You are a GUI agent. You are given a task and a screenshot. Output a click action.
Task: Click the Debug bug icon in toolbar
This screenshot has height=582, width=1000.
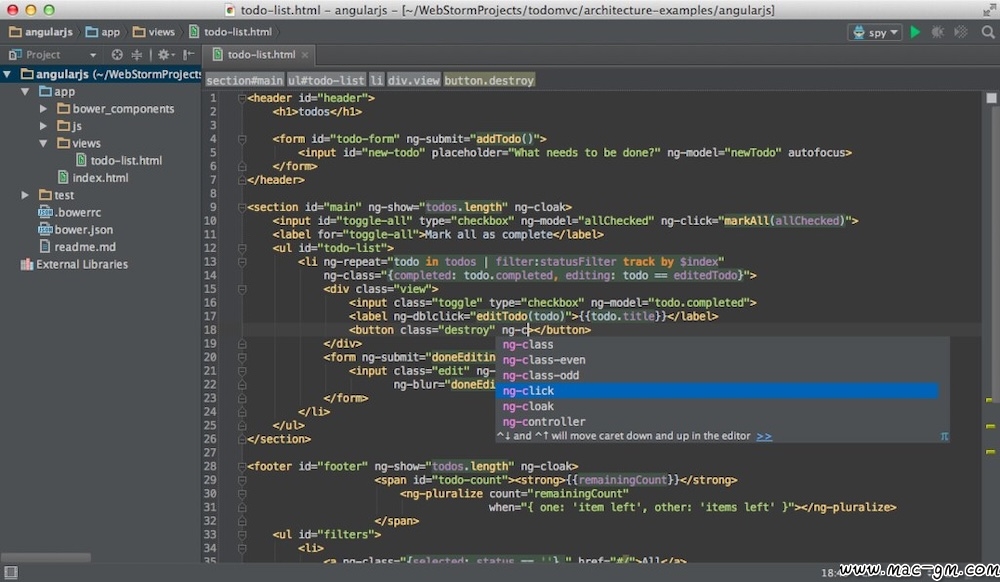pos(938,32)
